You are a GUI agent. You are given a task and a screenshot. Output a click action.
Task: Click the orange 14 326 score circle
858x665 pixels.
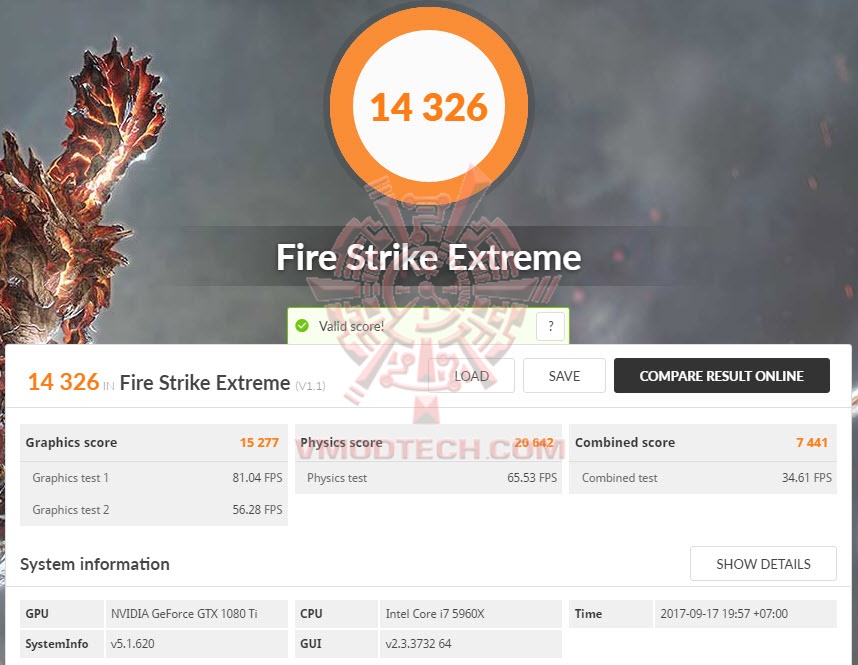(x=429, y=106)
